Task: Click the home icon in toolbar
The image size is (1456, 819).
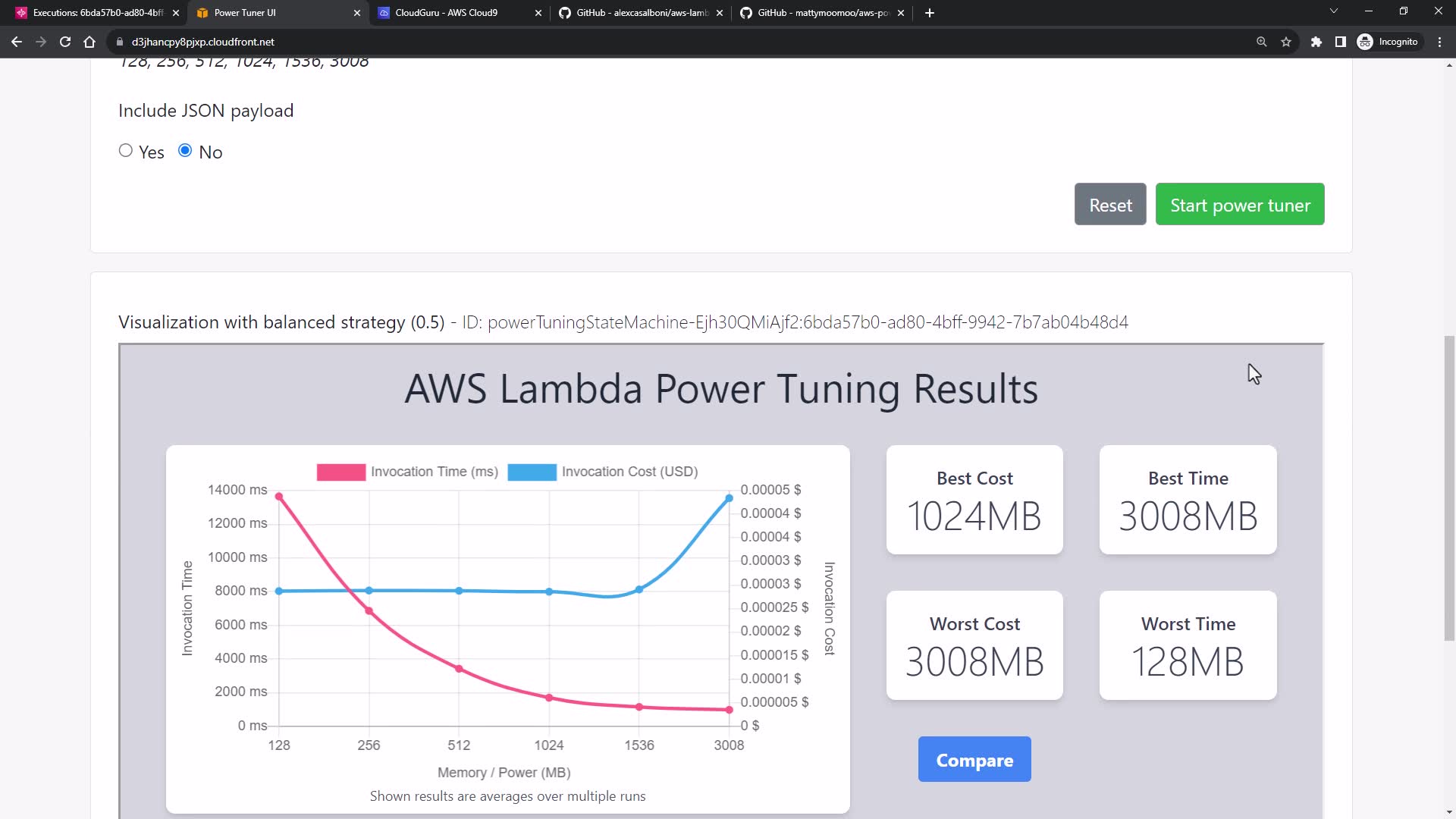Action: 89,42
